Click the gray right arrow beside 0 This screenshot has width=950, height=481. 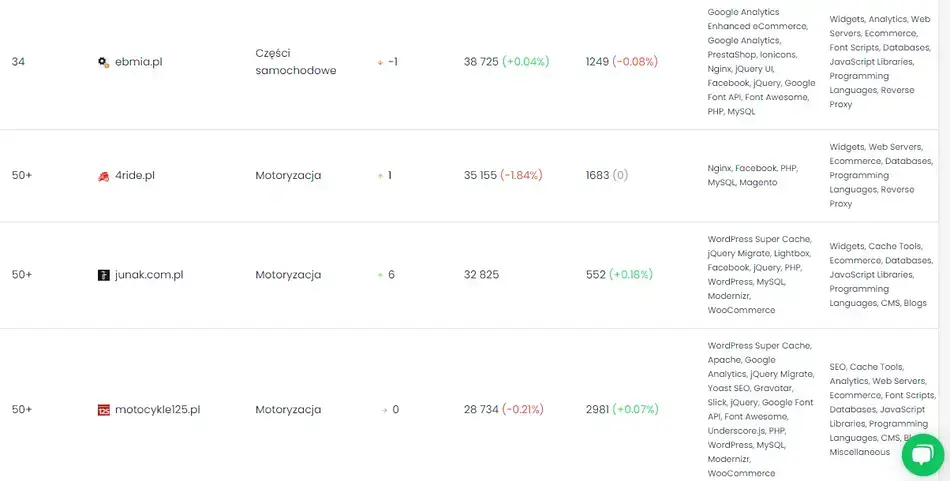point(383,410)
